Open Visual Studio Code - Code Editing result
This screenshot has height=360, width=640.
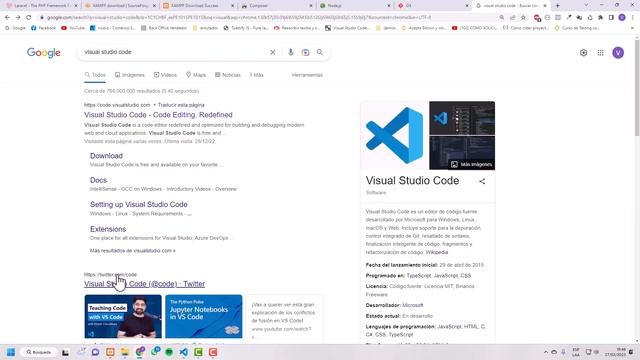(158, 115)
